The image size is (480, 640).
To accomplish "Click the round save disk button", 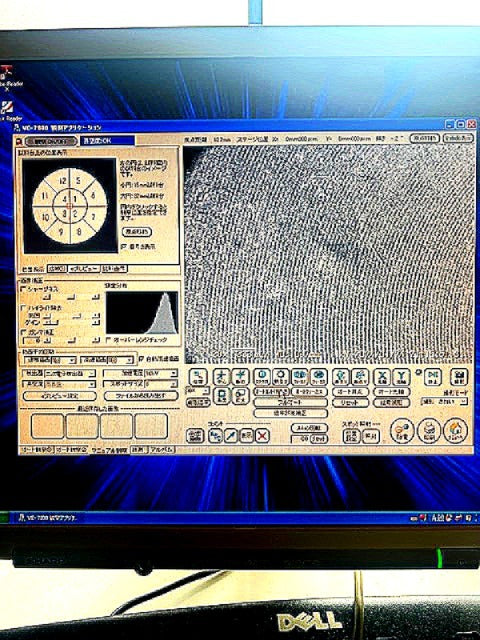I will (429, 431).
